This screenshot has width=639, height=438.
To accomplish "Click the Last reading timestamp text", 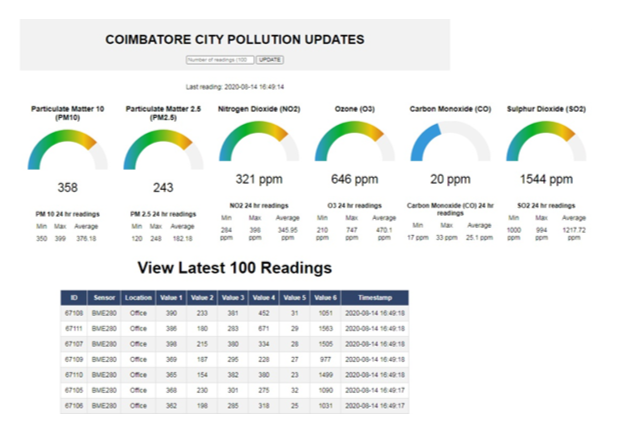I will (x=235, y=87).
